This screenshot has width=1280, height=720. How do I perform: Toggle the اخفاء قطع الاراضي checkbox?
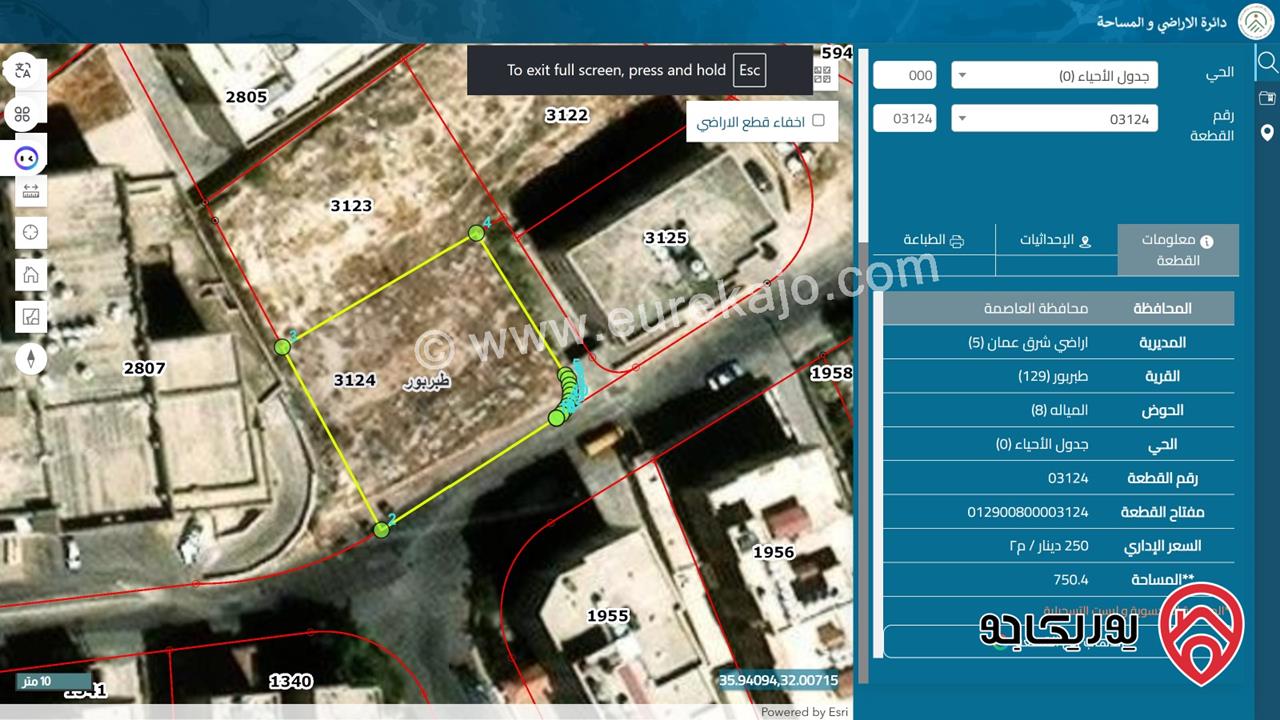pos(818,120)
